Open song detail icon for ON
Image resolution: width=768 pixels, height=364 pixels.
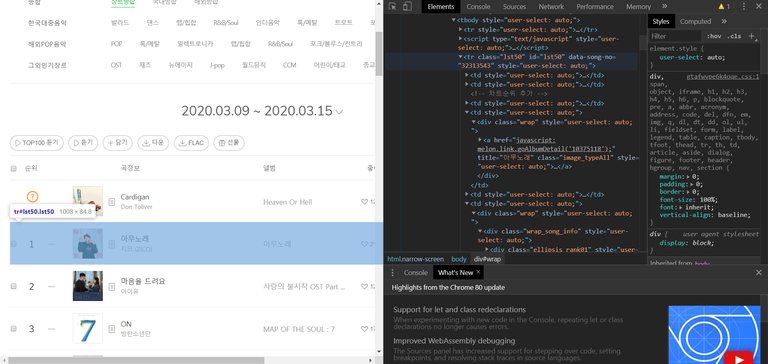click(x=112, y=329)
